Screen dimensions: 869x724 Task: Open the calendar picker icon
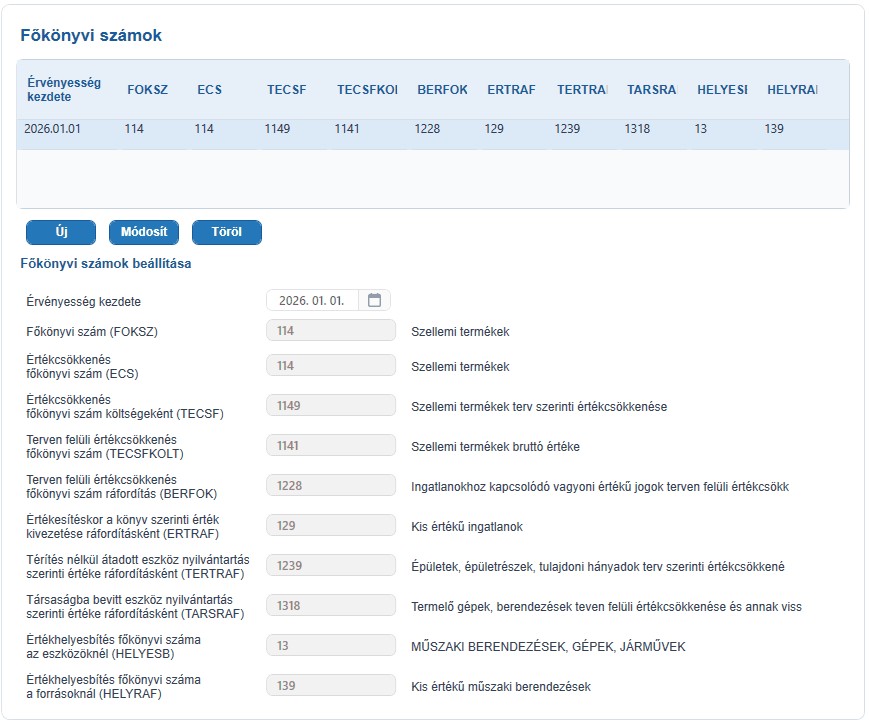375,300
